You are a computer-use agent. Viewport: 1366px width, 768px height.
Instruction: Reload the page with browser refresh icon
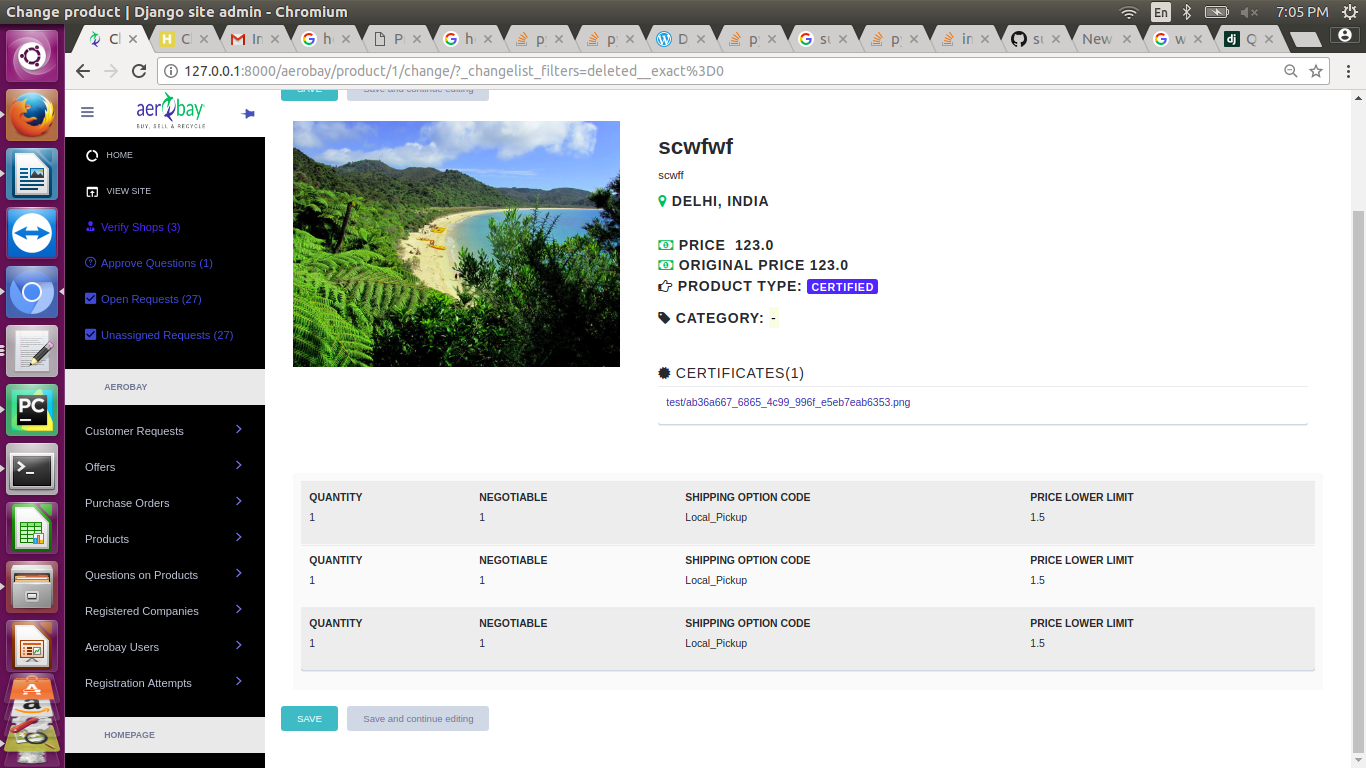pyautogui.click(x=139, y=71)
